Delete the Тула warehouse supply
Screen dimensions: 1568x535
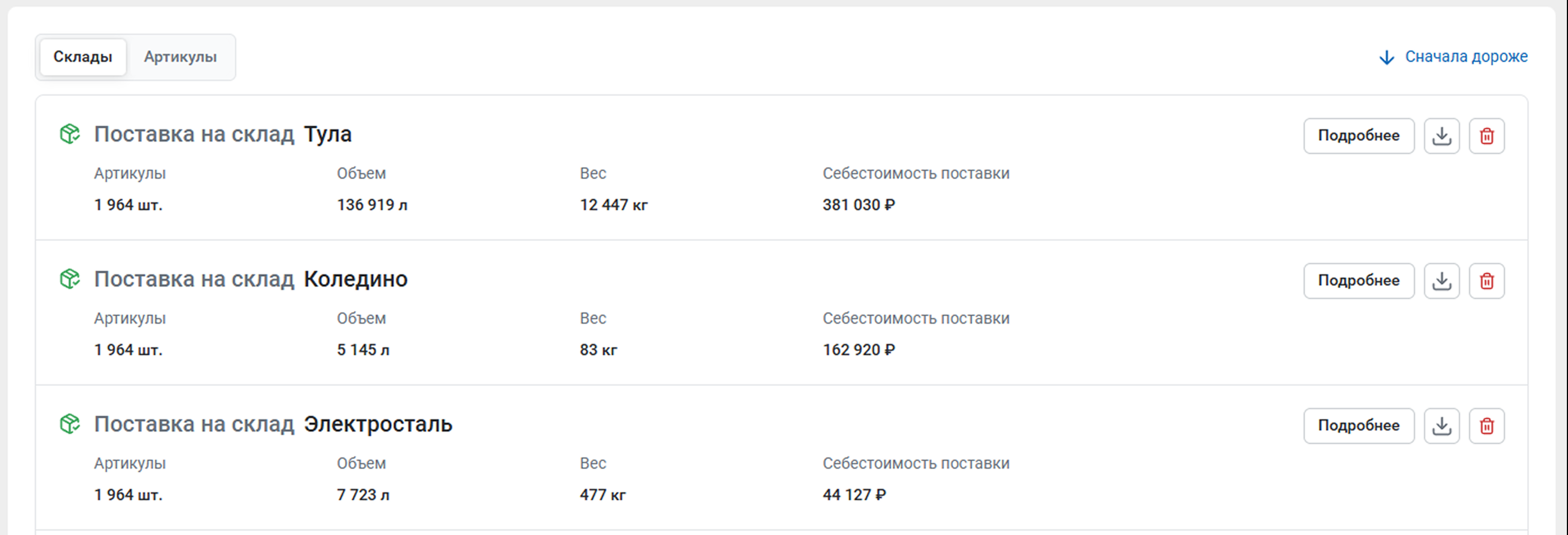[x=1486, y=135]
